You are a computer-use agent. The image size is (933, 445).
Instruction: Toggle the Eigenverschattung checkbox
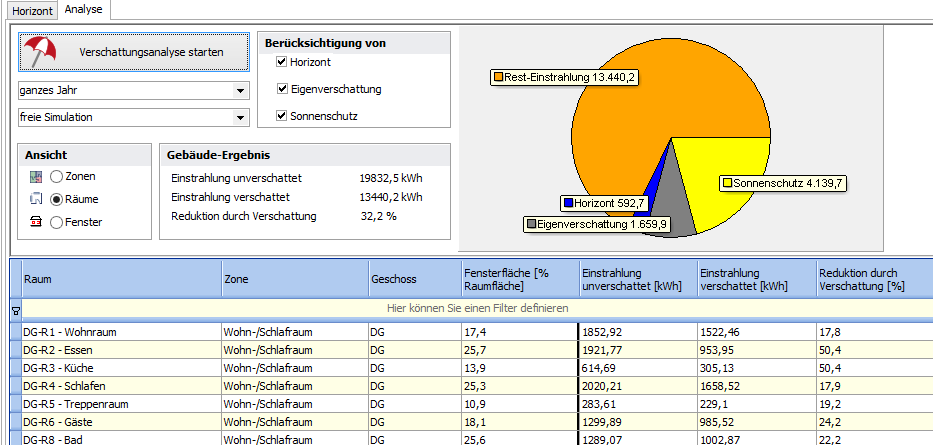tap(282, 89)
